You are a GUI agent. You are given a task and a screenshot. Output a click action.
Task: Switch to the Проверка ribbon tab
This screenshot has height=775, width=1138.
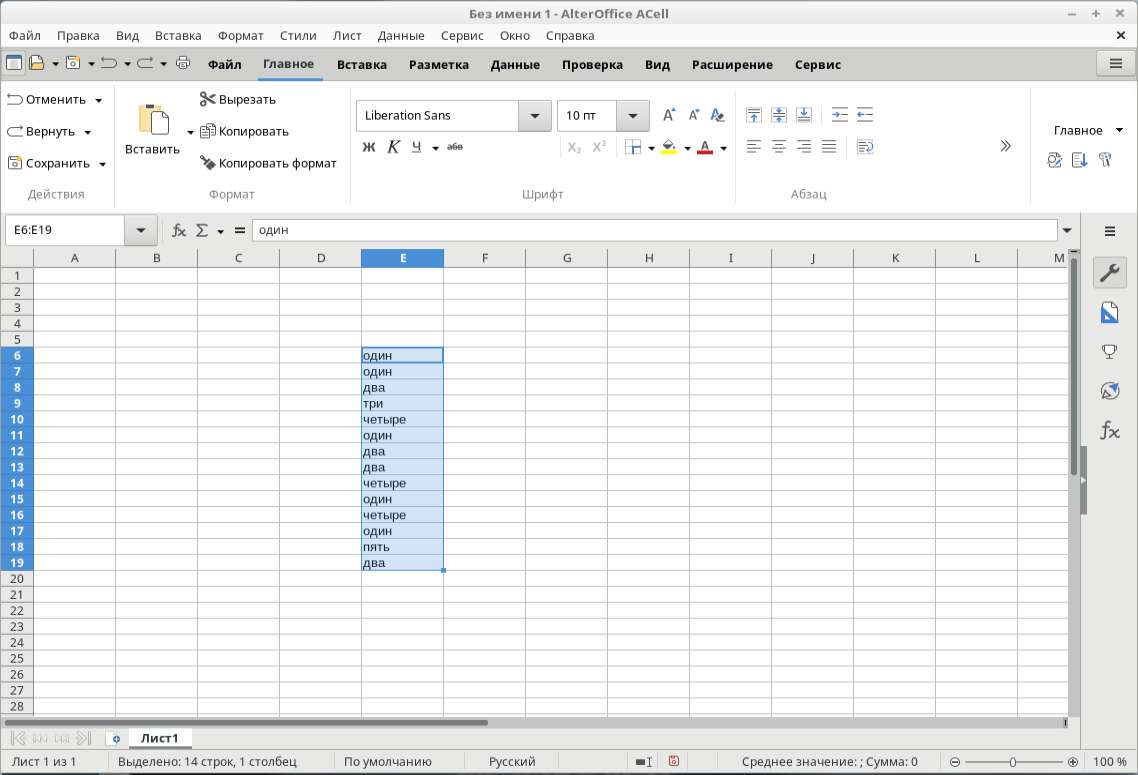coord(592,65)
